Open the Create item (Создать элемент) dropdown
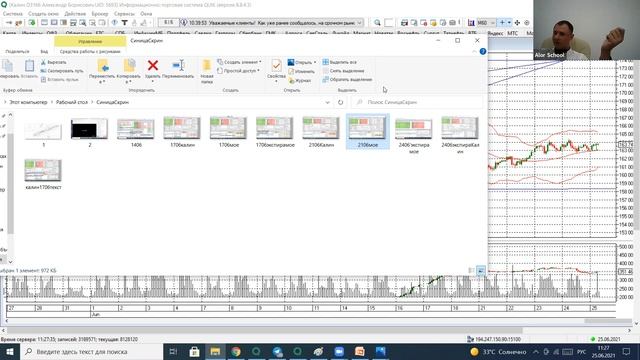This screenshot has height=360, width=640. point(240,62)
